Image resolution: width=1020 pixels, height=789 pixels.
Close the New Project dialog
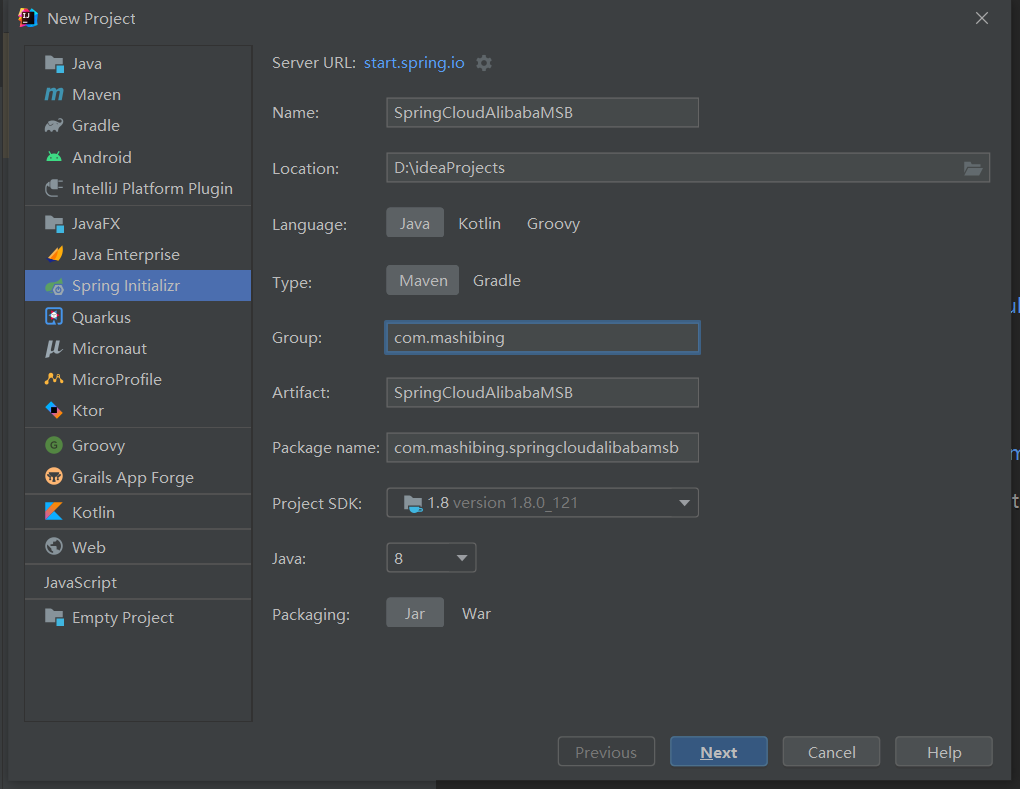click(982, 18)
